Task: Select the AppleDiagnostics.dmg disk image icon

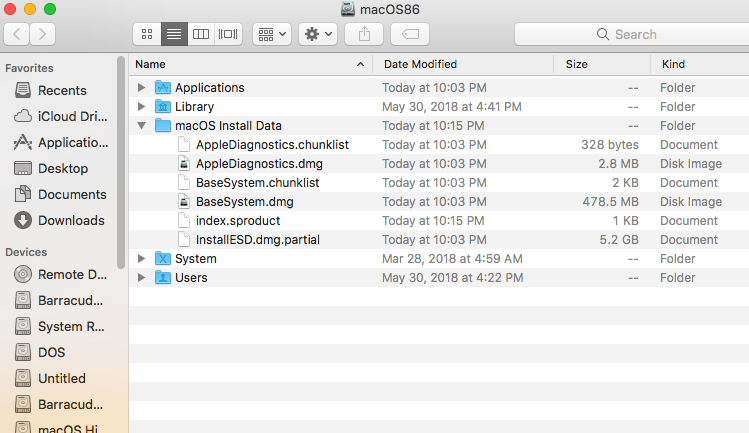Action: tap(184, 163)
